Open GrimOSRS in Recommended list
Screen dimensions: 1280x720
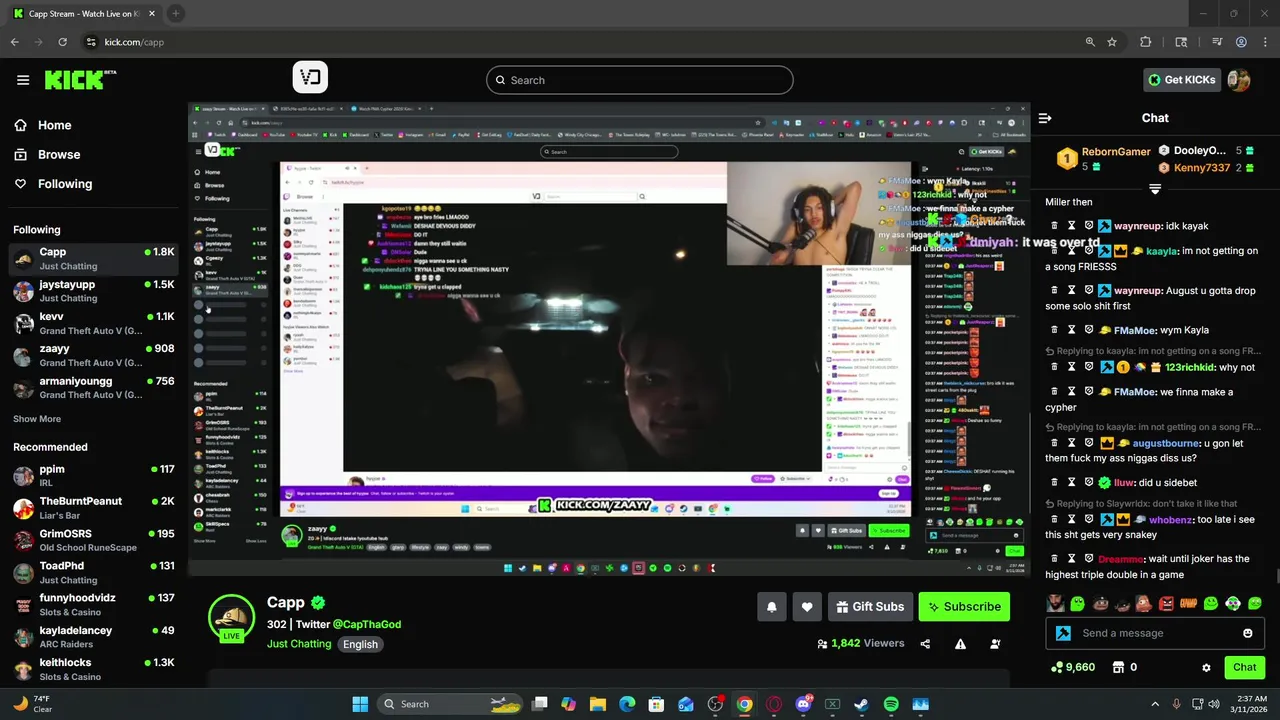click(94, 540)
